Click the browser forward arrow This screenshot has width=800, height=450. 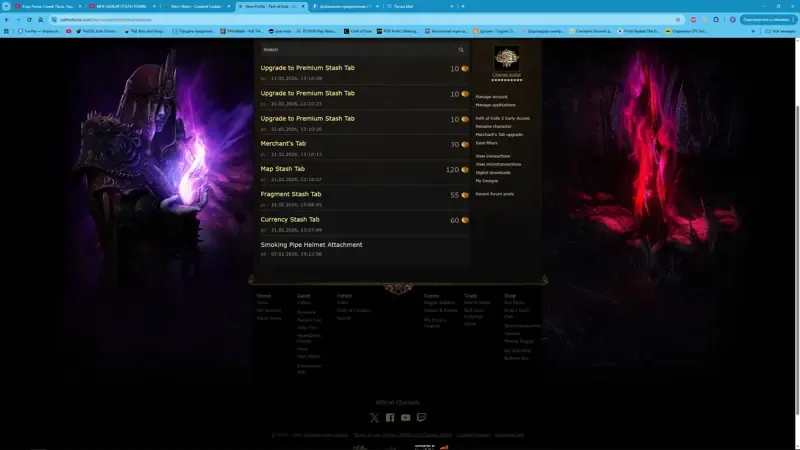(x=18, y=19)
